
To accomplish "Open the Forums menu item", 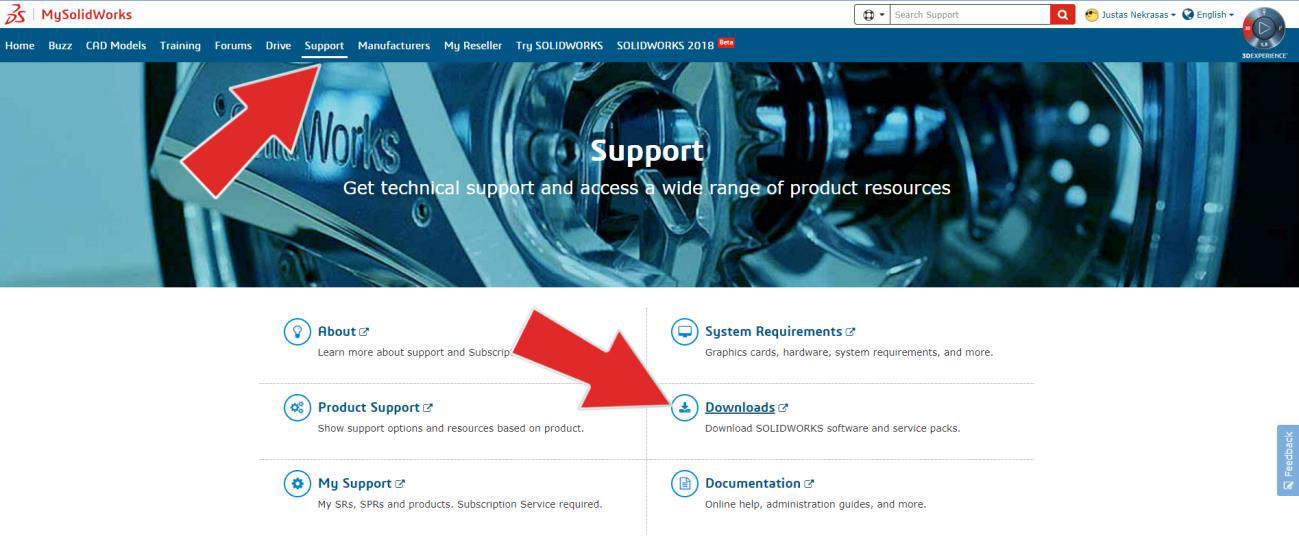I will click(x=233, y=46).
